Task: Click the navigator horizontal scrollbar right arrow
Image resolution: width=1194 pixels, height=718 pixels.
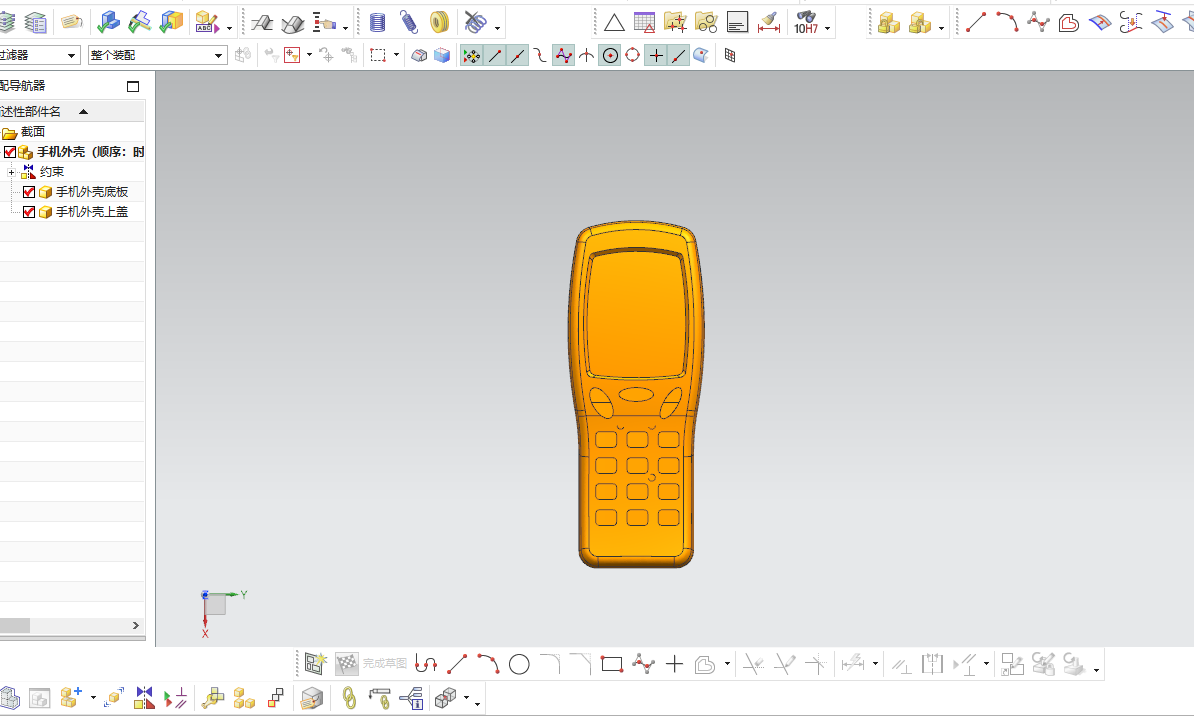Action: 136,625
